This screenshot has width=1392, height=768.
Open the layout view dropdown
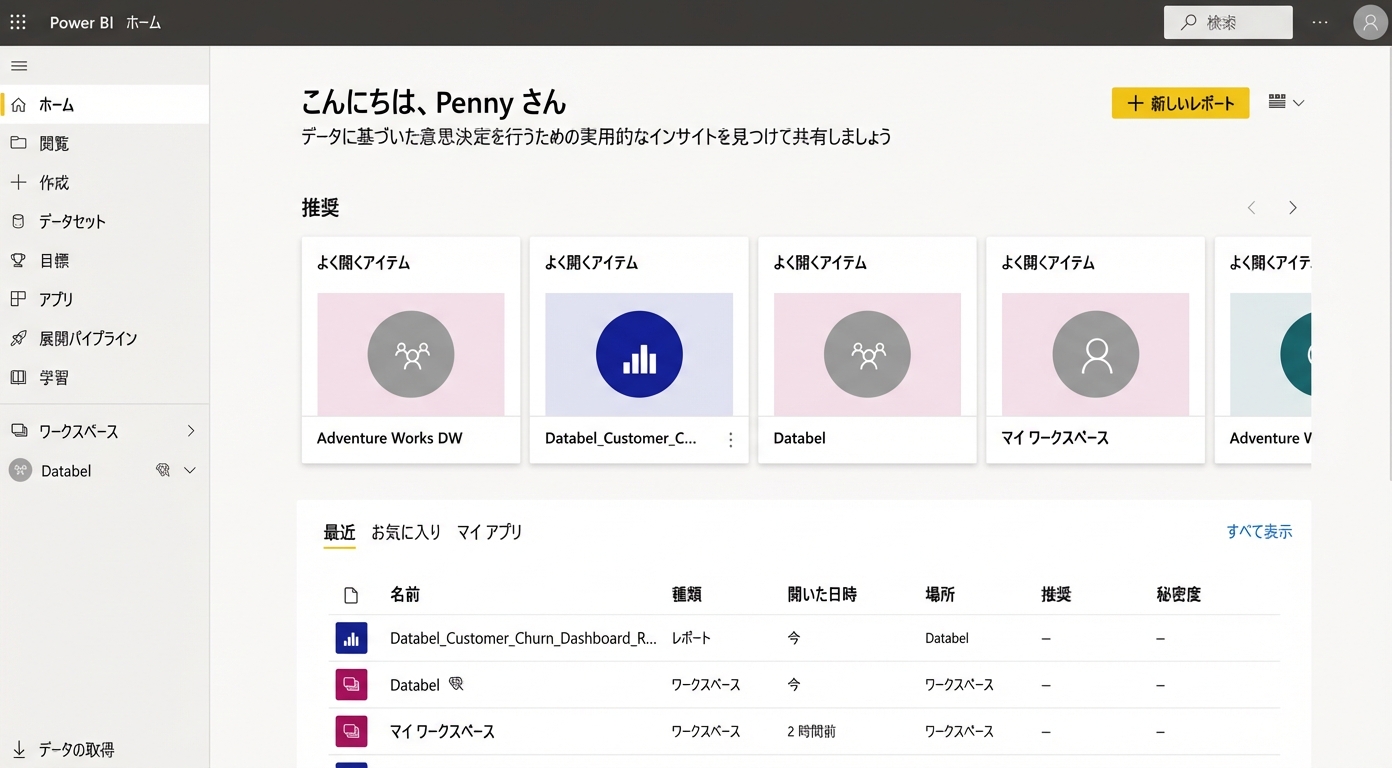click(x=1286, y=102)
